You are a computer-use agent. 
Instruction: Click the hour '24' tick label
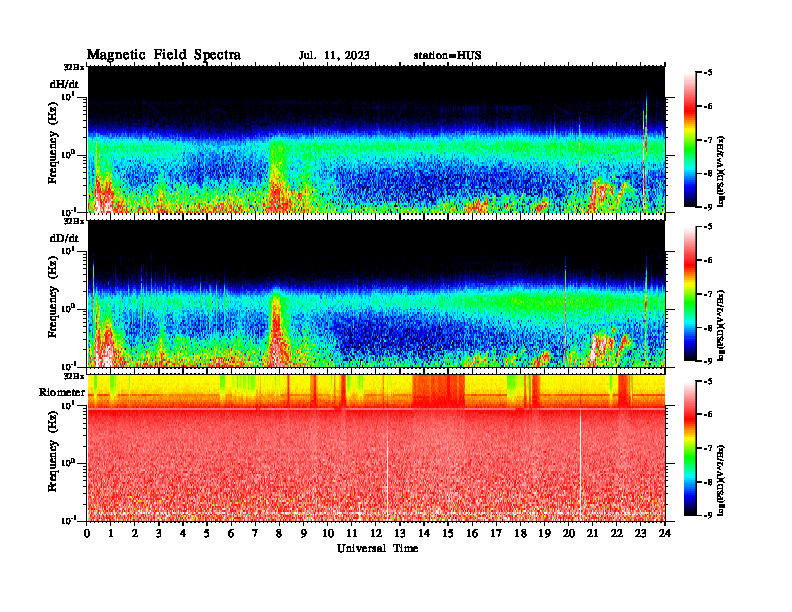coord(664,533)
